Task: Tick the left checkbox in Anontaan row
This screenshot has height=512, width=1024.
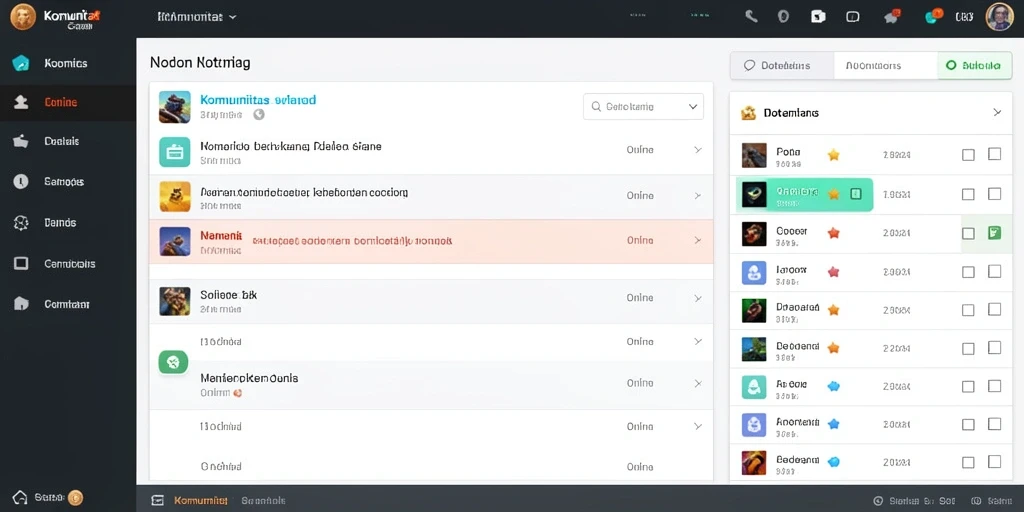Action: [968, 424]
